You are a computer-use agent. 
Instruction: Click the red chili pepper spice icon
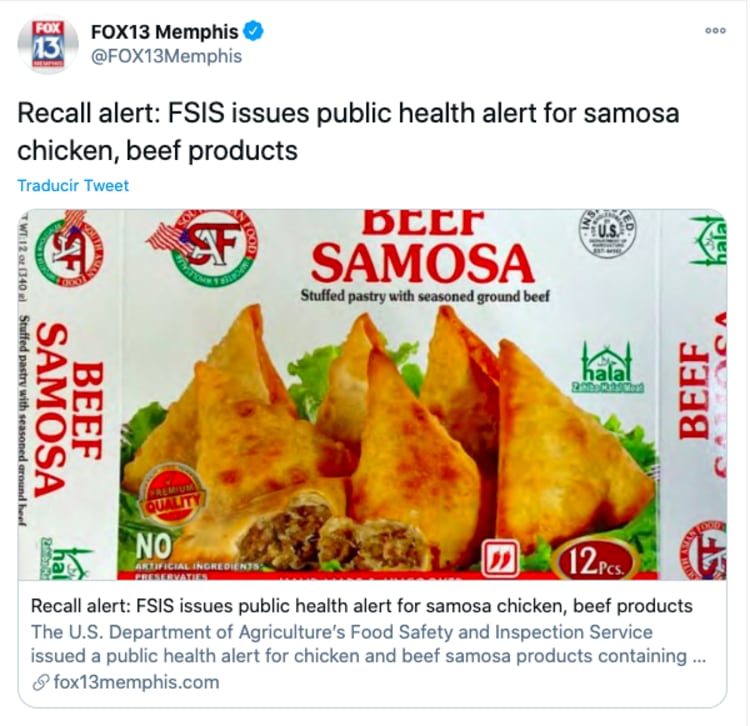500,559
